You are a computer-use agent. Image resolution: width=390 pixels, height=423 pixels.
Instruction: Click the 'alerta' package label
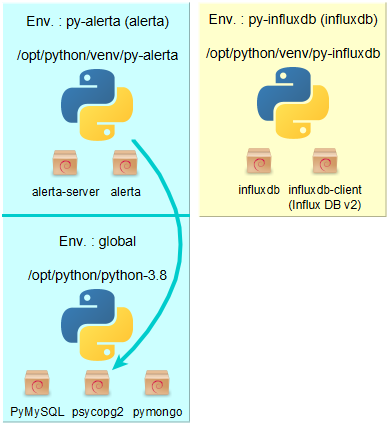pos(125,192)
